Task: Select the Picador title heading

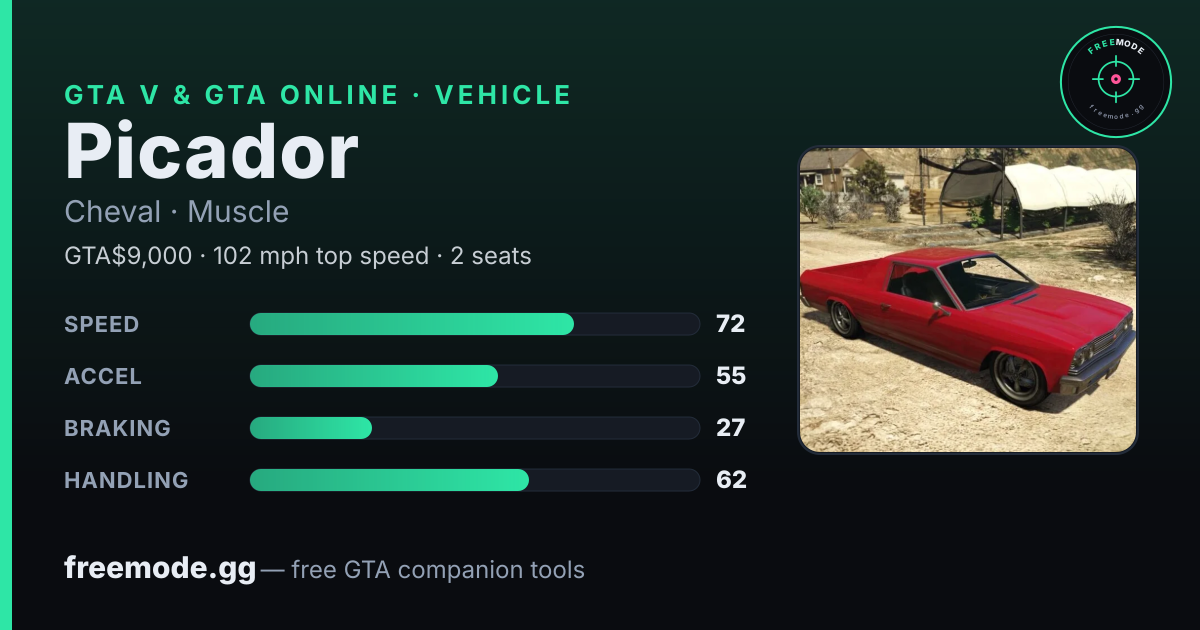Action: click(x=211, y=152)
